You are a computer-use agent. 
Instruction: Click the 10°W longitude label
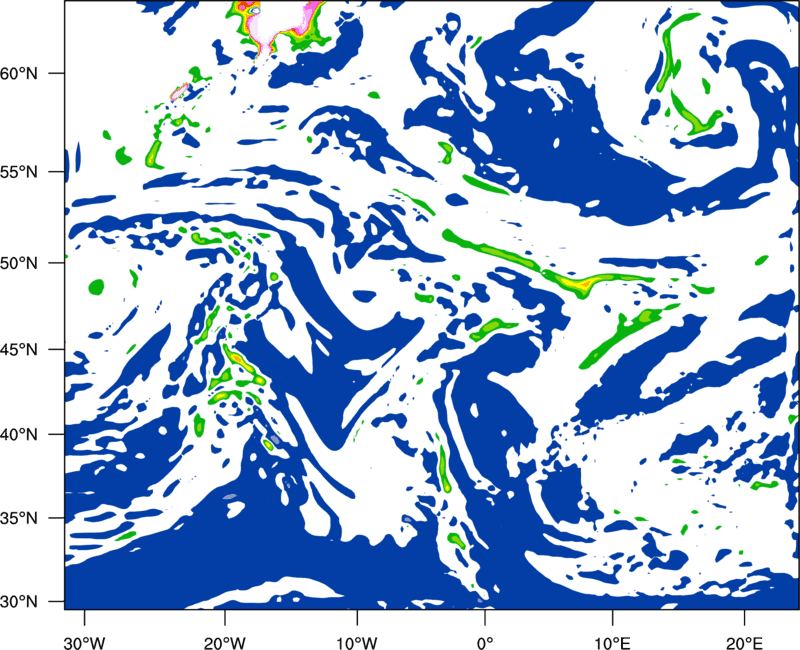point(357,643)
